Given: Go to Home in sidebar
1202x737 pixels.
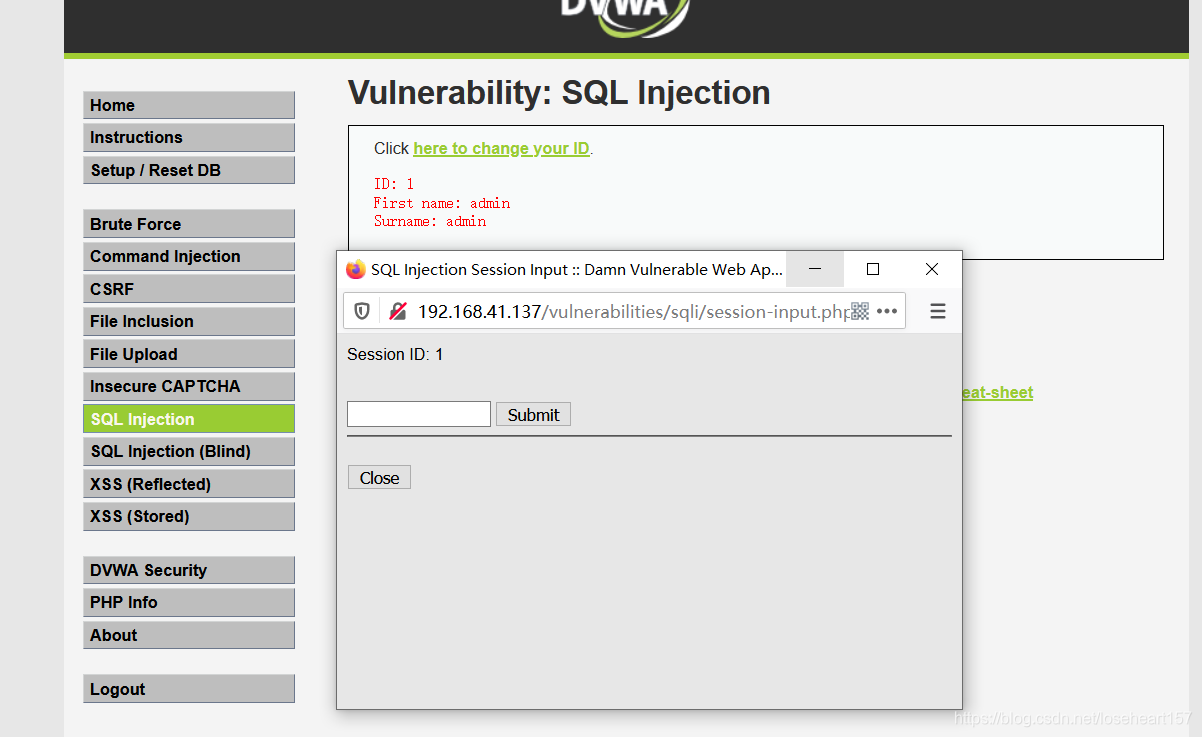Looking at the screenshot, I should (189, 105).
